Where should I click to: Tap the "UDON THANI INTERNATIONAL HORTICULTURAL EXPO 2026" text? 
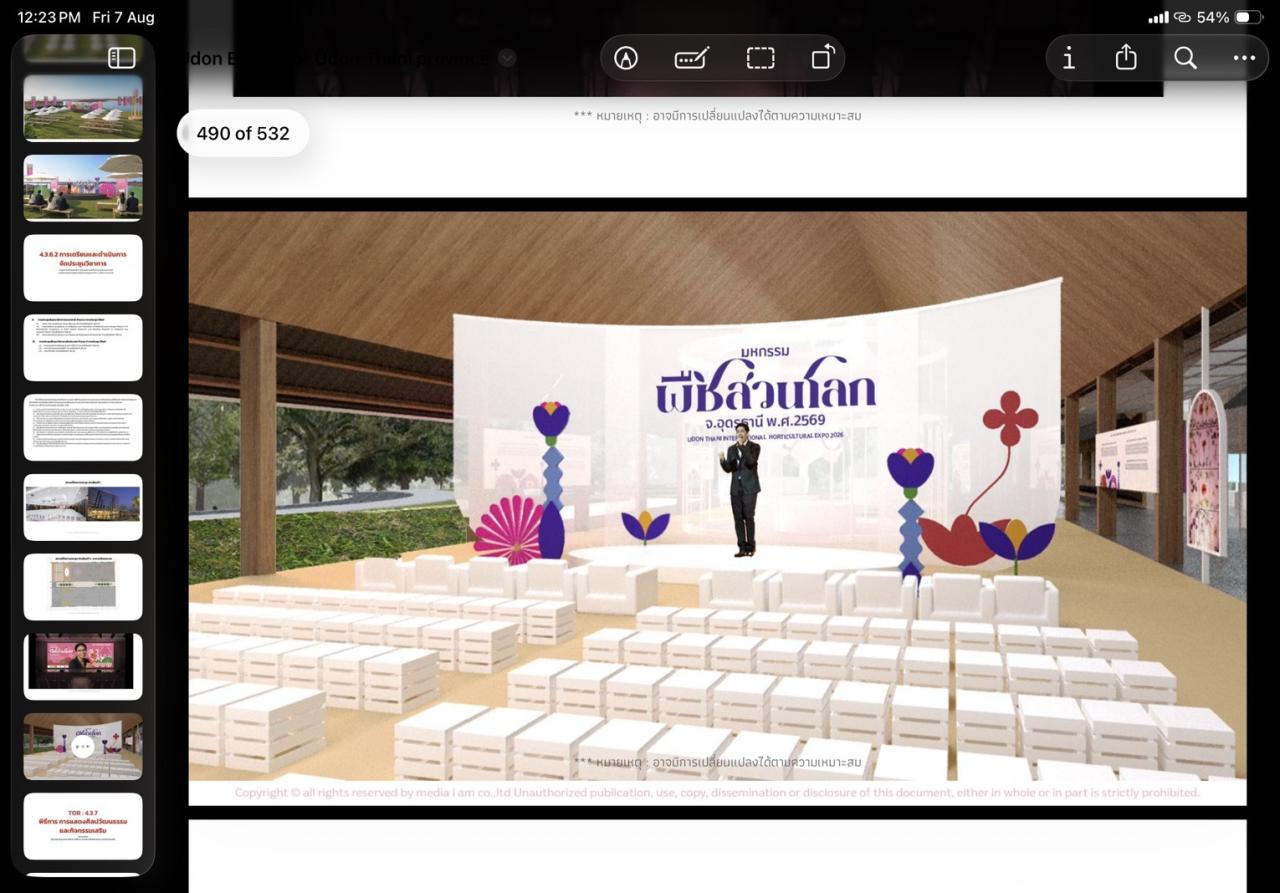click(x=766, y=438)
